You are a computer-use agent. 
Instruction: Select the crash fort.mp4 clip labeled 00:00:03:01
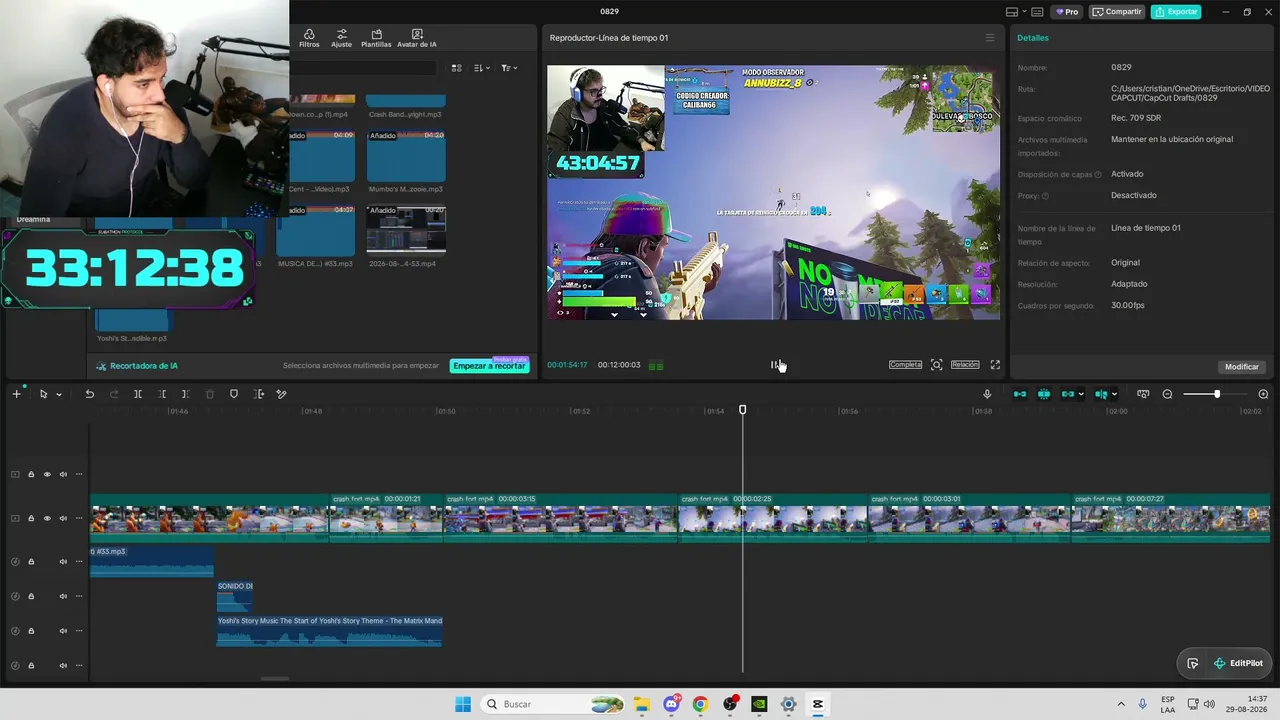969,518
